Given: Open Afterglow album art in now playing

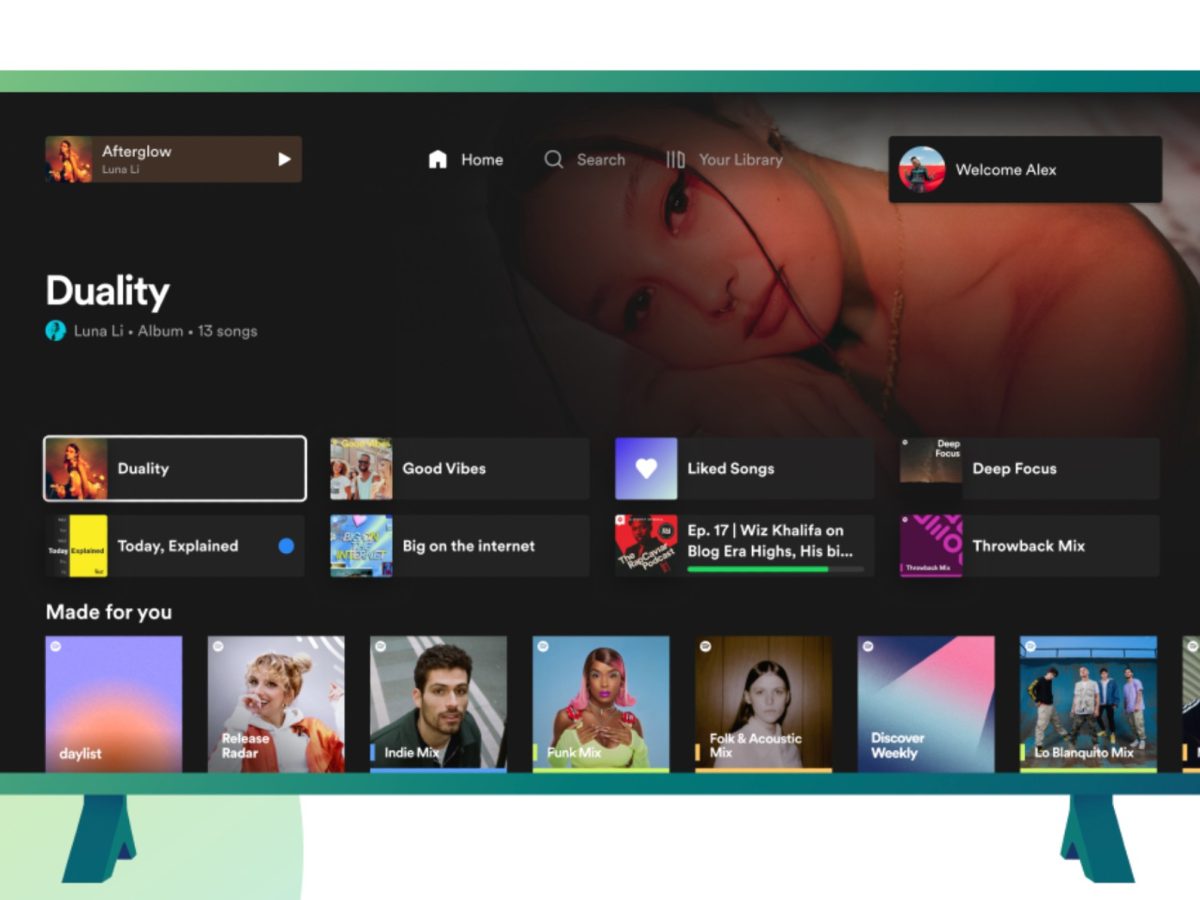Looking at the screenshot, I should pyautogui.click(x=69, y=159).
